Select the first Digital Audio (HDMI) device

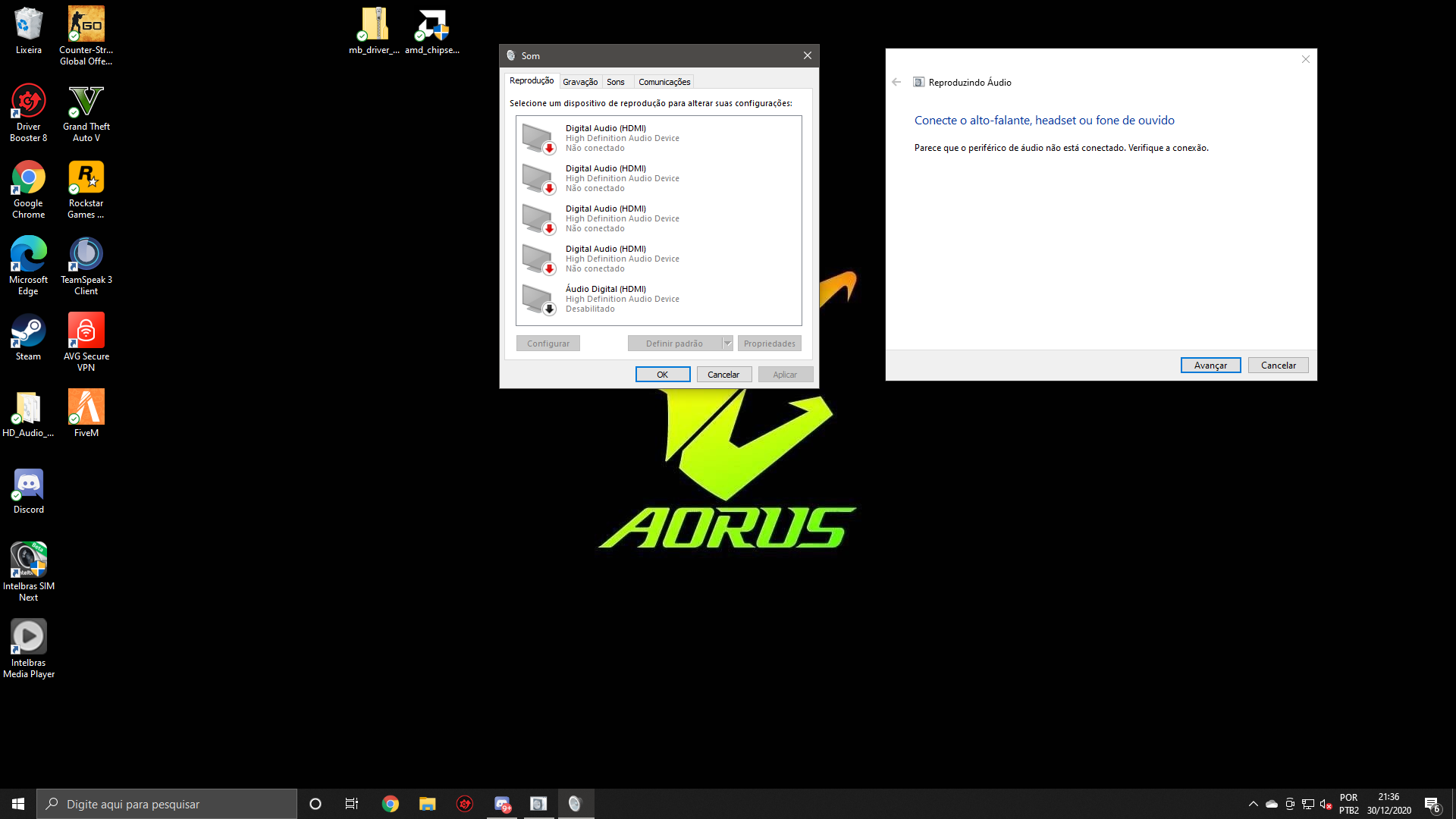(x=658, y=138)
